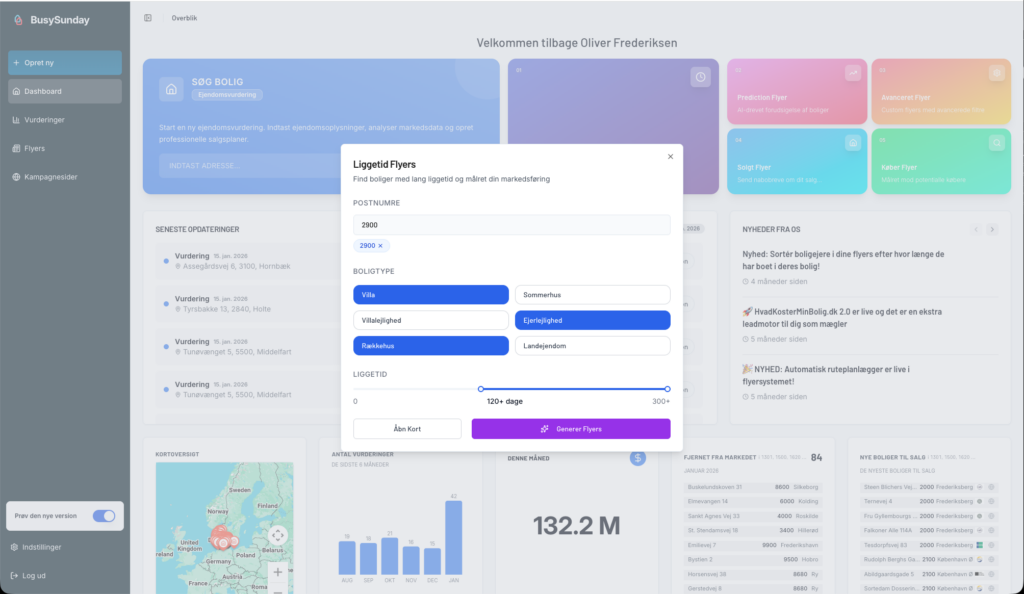1024x594 pixels.
Task: Click the clock icon on purple card
Action: tap(701, 77)
